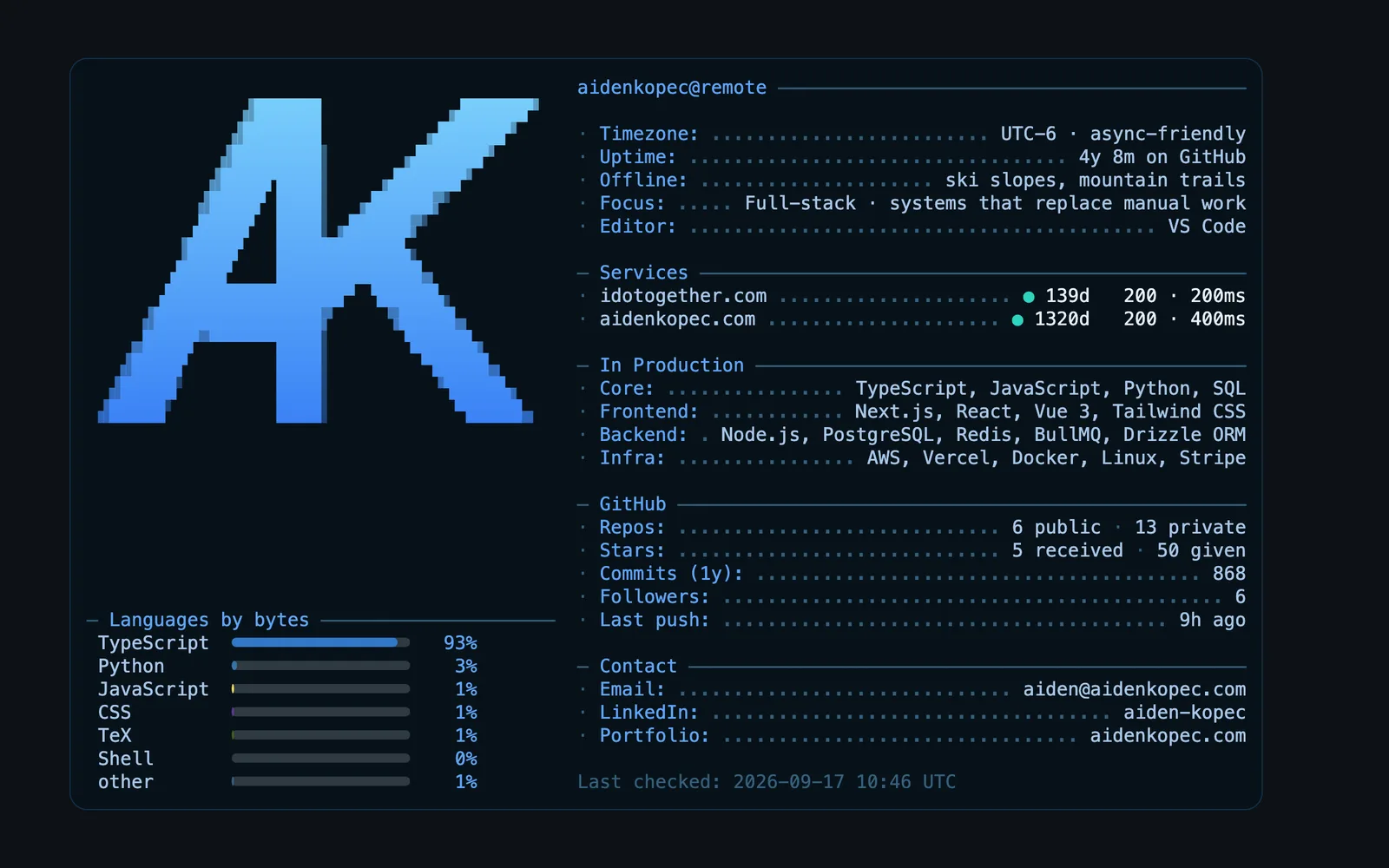
Task: Click the TeX language label
Action: tap(114, 735)
